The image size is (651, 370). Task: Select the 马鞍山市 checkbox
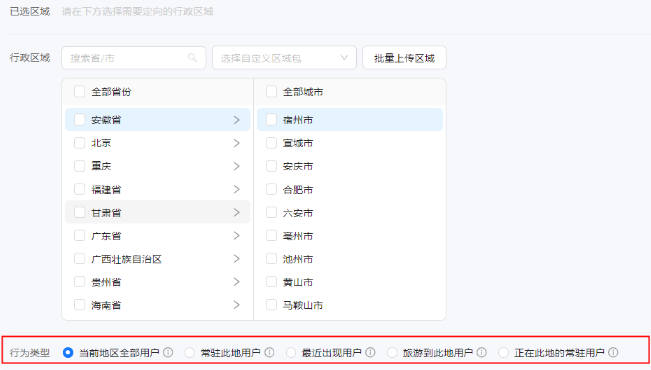point(271,305)
